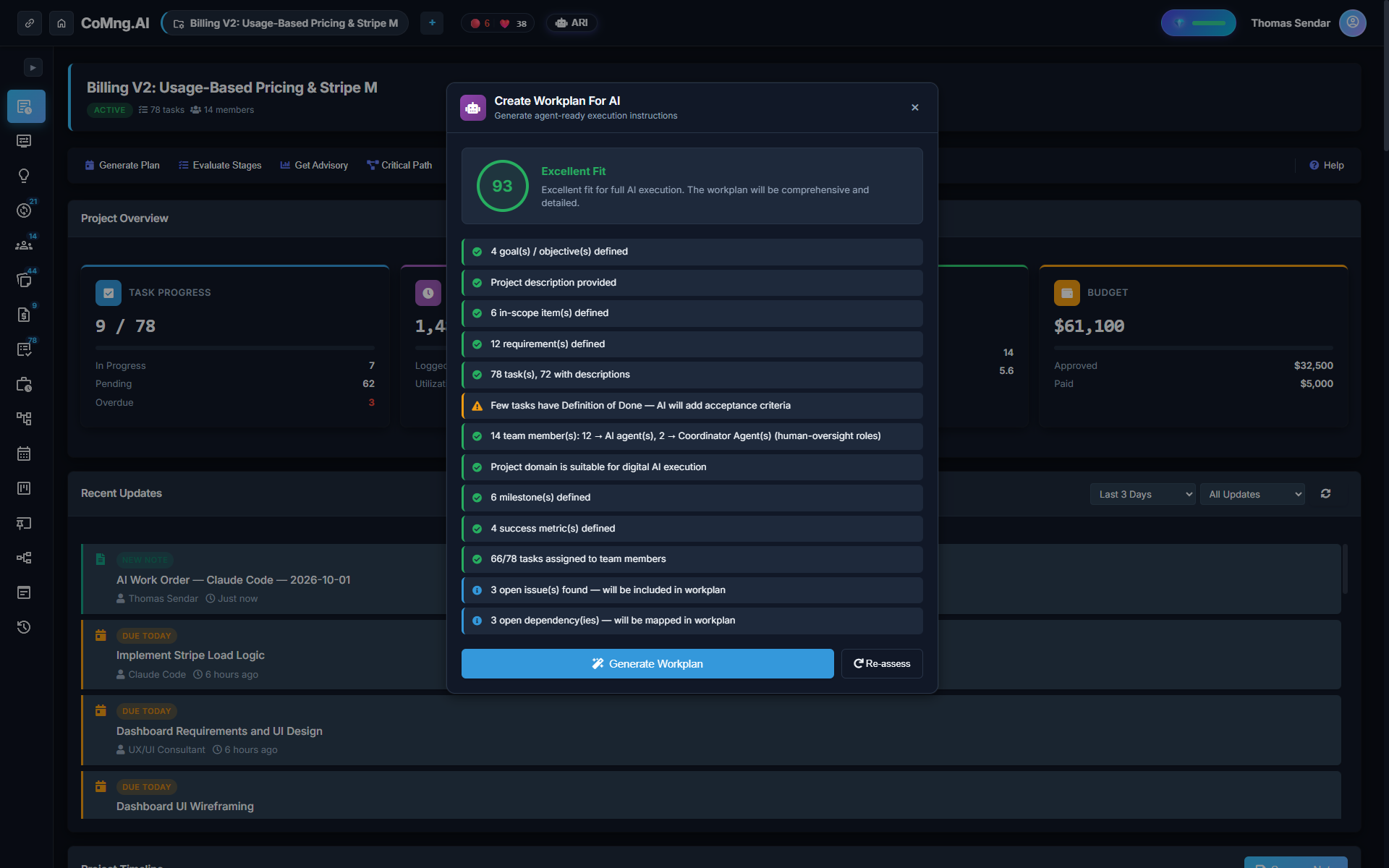Click the Re-assess button
1389x868 pixels.
882,663
